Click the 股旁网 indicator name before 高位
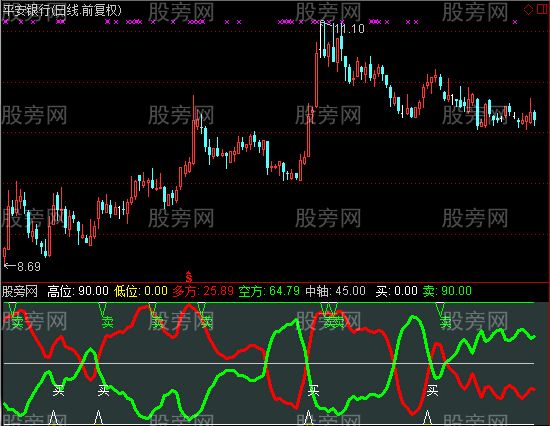Viewport: 550px width, 426px height. pyautogui.click(x=20, y=291)
